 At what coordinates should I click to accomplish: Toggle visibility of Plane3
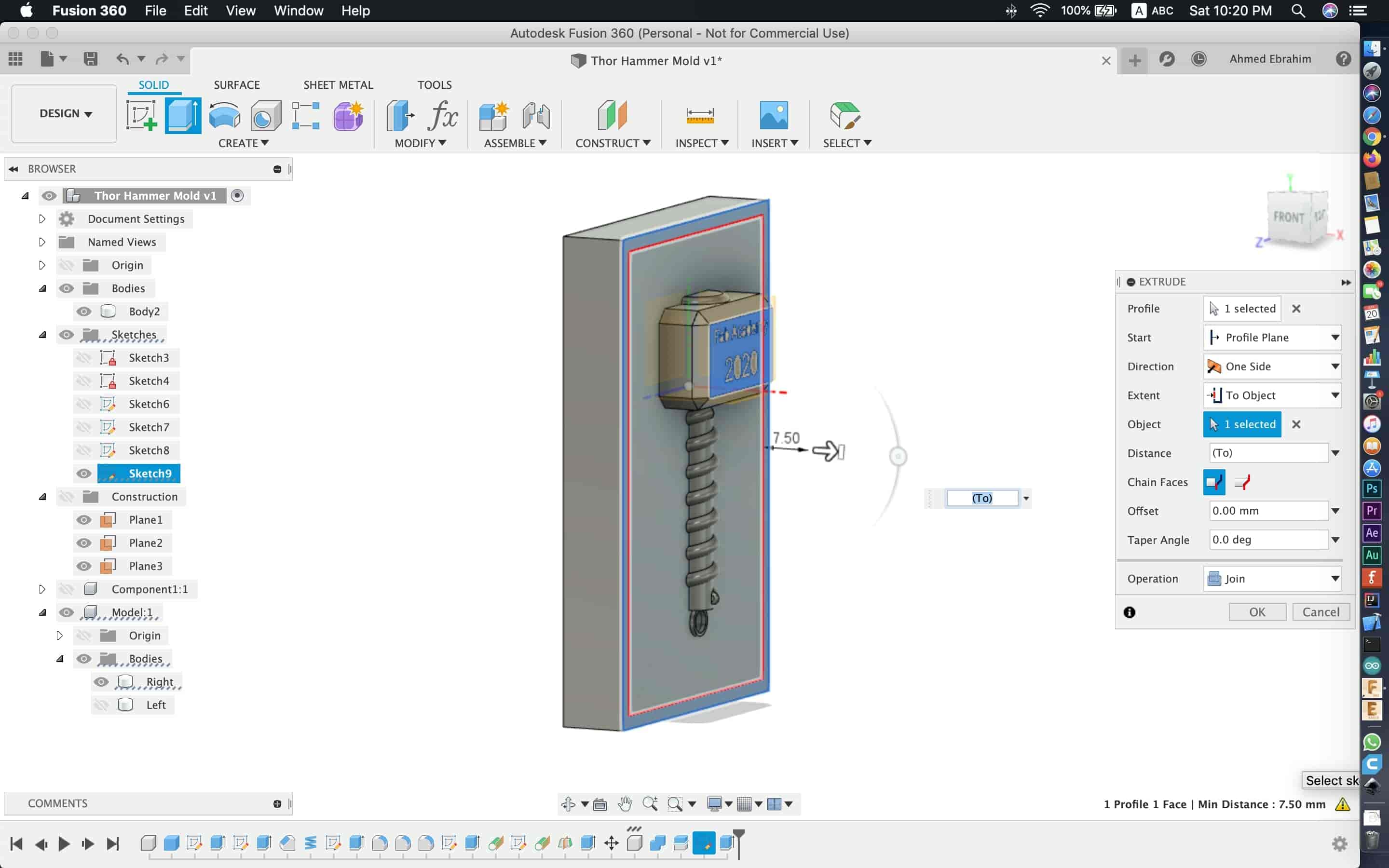point(84,566)
